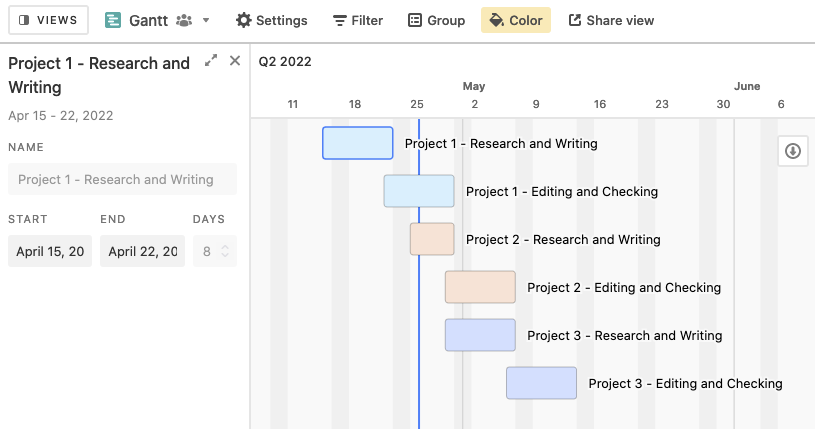The image size is (815, 429).
Task: Click the download button on the timeline
Action: (x=793, y=151)
